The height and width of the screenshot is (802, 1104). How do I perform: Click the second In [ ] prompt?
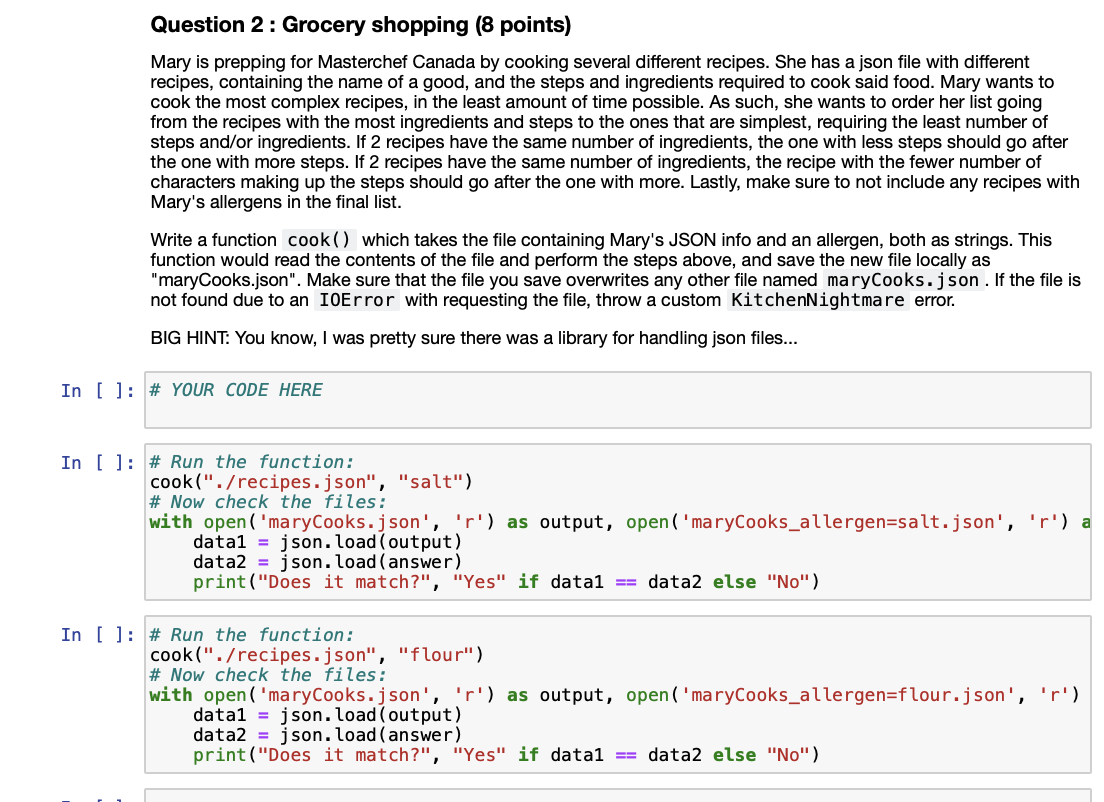coord(97,463)
